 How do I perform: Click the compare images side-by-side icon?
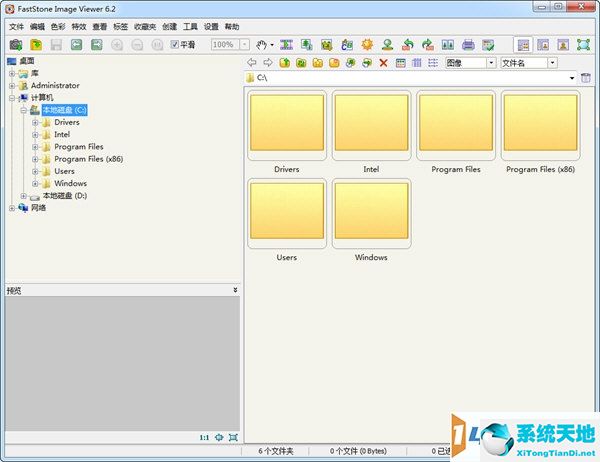point(448,45)
